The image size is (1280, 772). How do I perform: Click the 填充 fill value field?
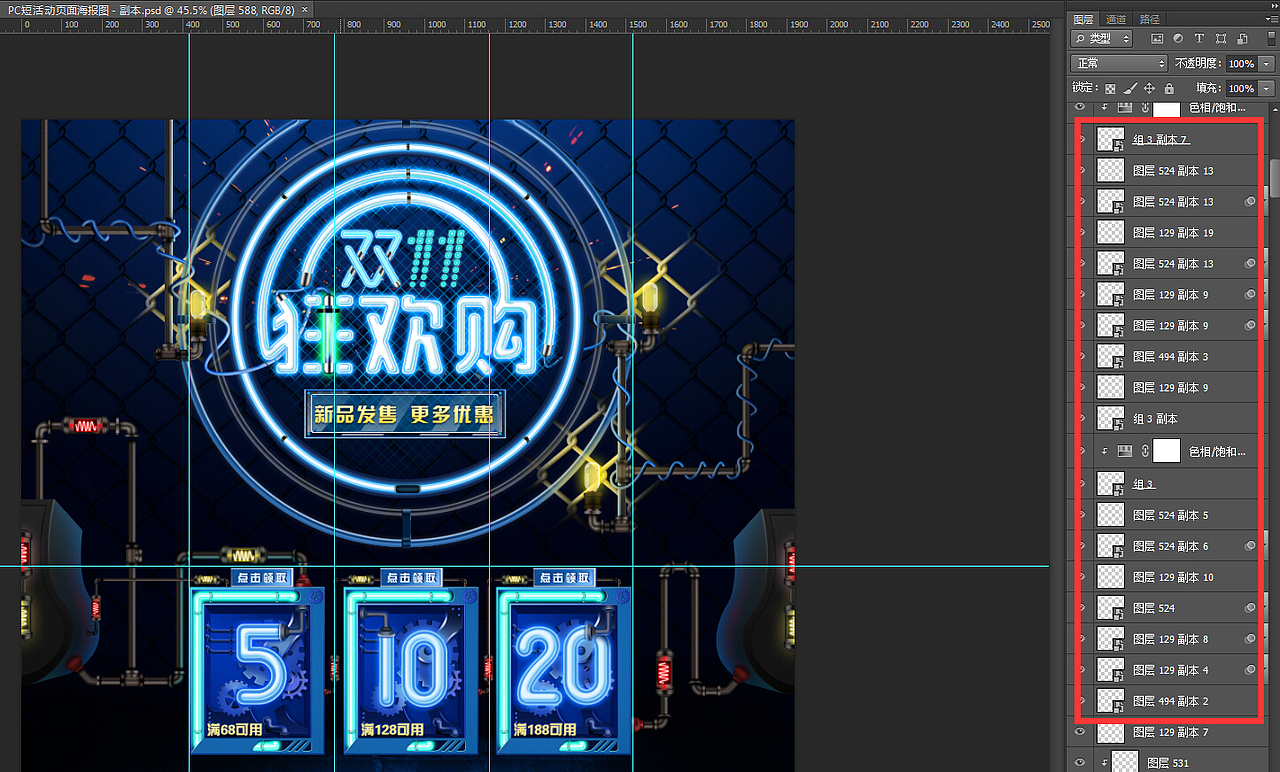pos(1242,88)
